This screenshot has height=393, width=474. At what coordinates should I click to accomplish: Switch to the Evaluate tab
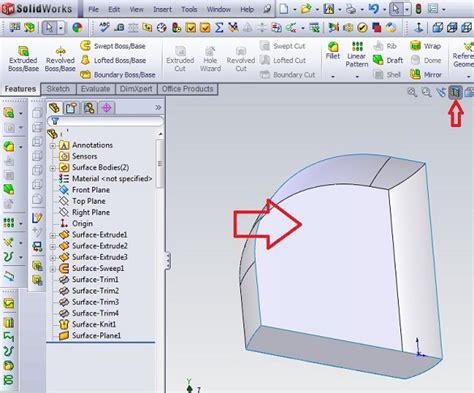pos(96,89)
